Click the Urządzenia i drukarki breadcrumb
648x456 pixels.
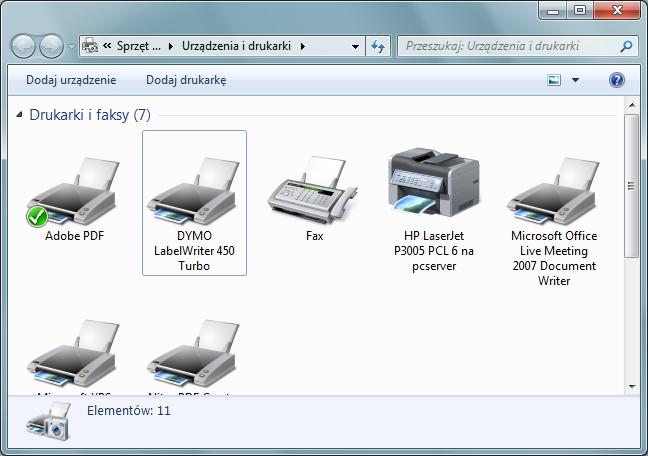236,46
